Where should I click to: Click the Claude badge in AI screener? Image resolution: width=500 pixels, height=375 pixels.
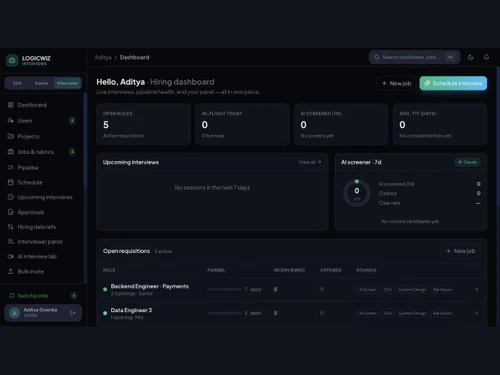[x=467, y=162]
